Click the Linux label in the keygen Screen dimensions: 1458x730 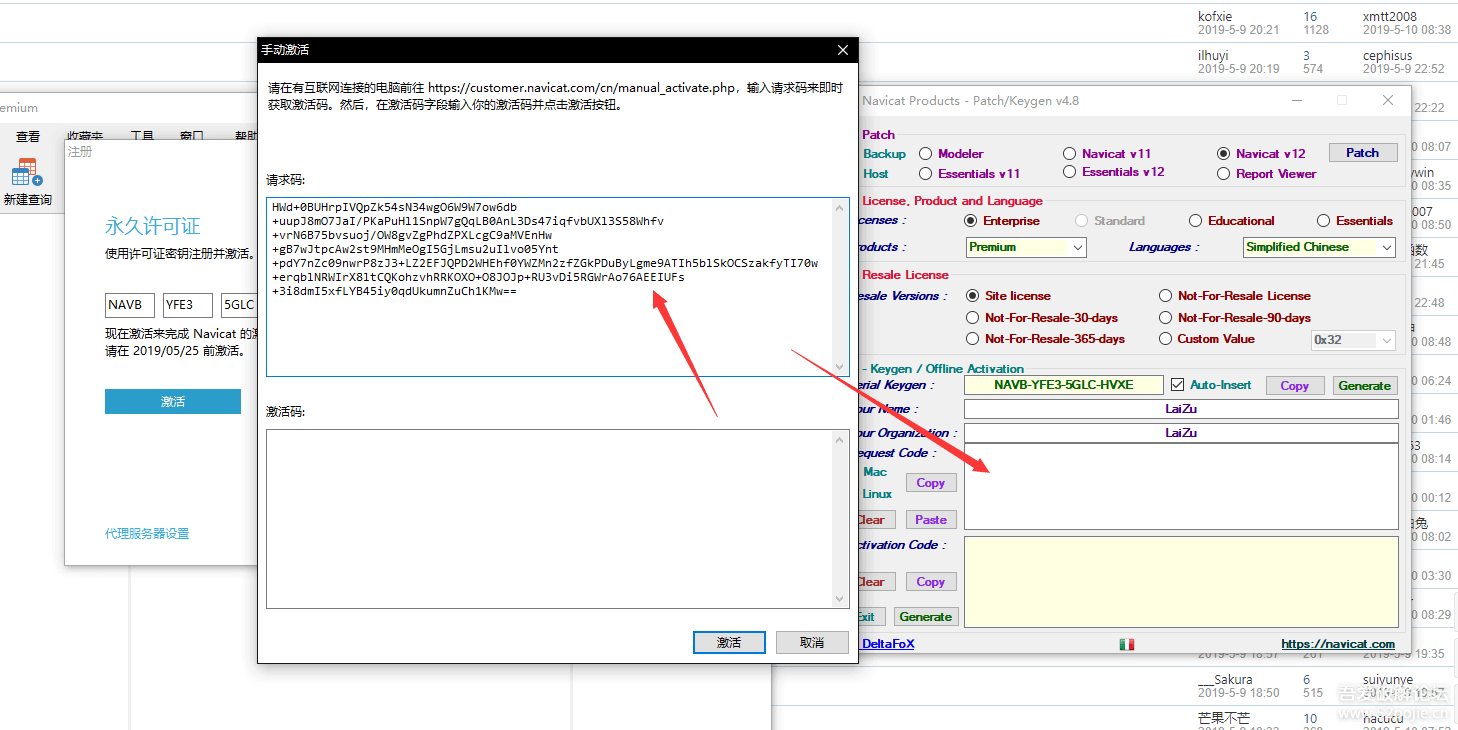coord(877,494)
